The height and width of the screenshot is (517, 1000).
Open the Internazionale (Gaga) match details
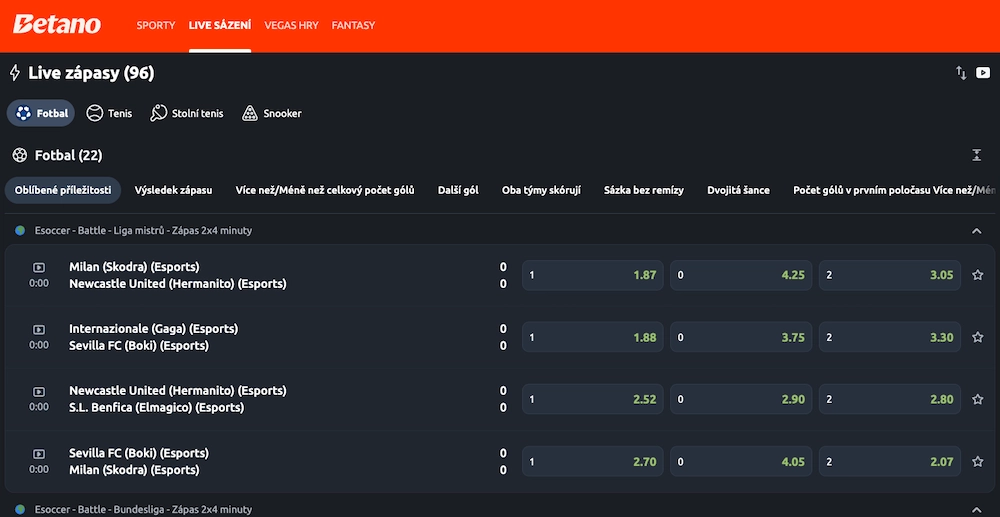(153, 329)
